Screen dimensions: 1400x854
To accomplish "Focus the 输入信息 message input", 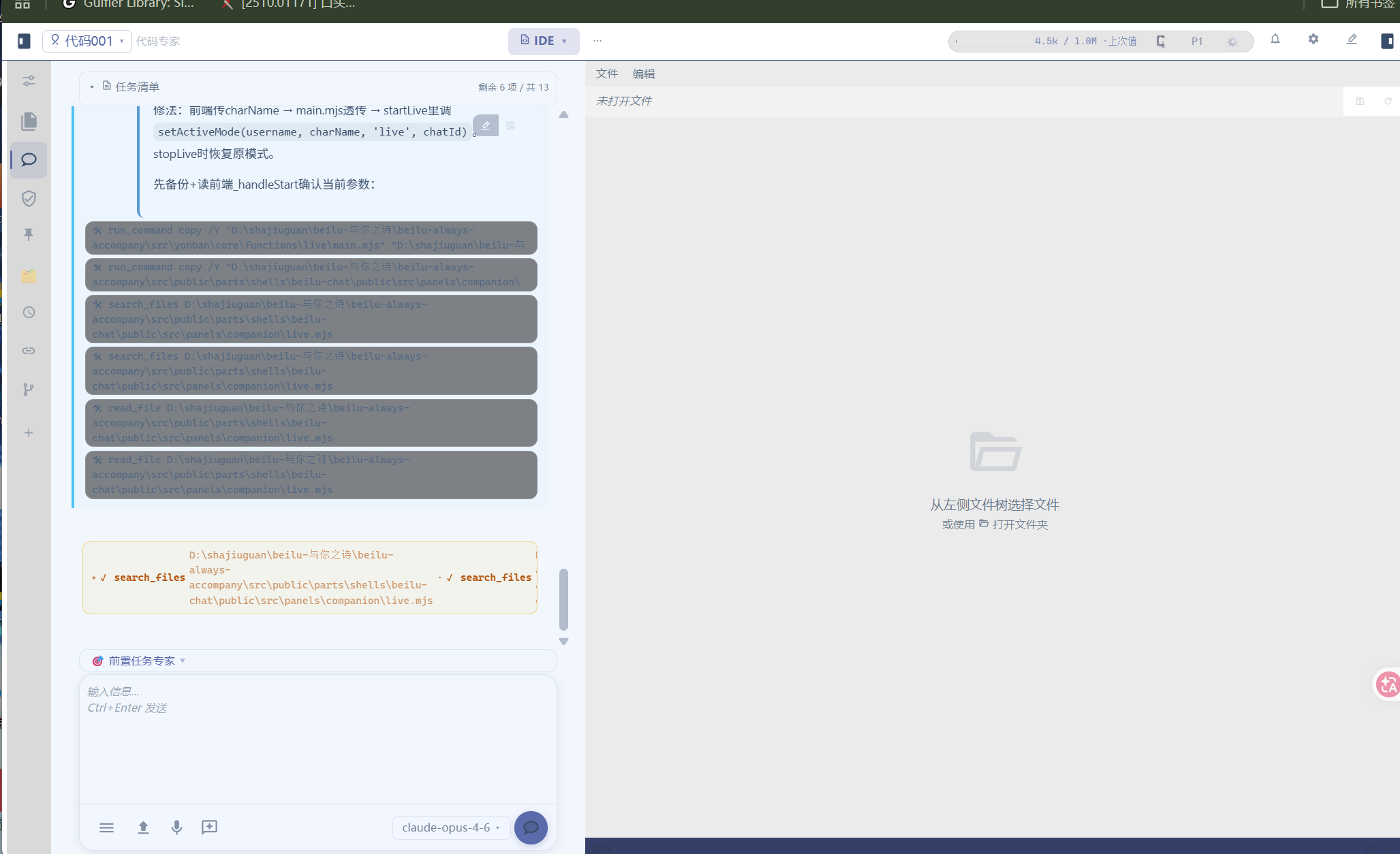I will (x=318, y=740).
